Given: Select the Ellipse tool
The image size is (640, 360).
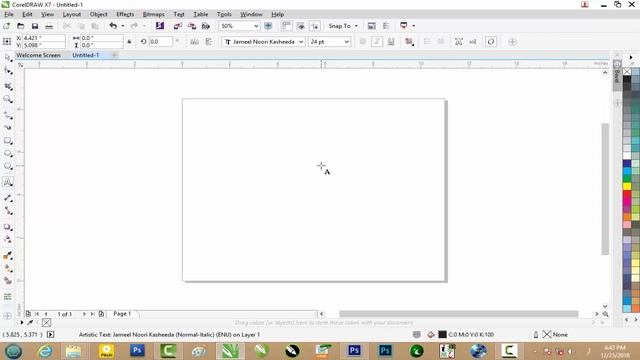Looking at the screenshot, I should (8, 154).
